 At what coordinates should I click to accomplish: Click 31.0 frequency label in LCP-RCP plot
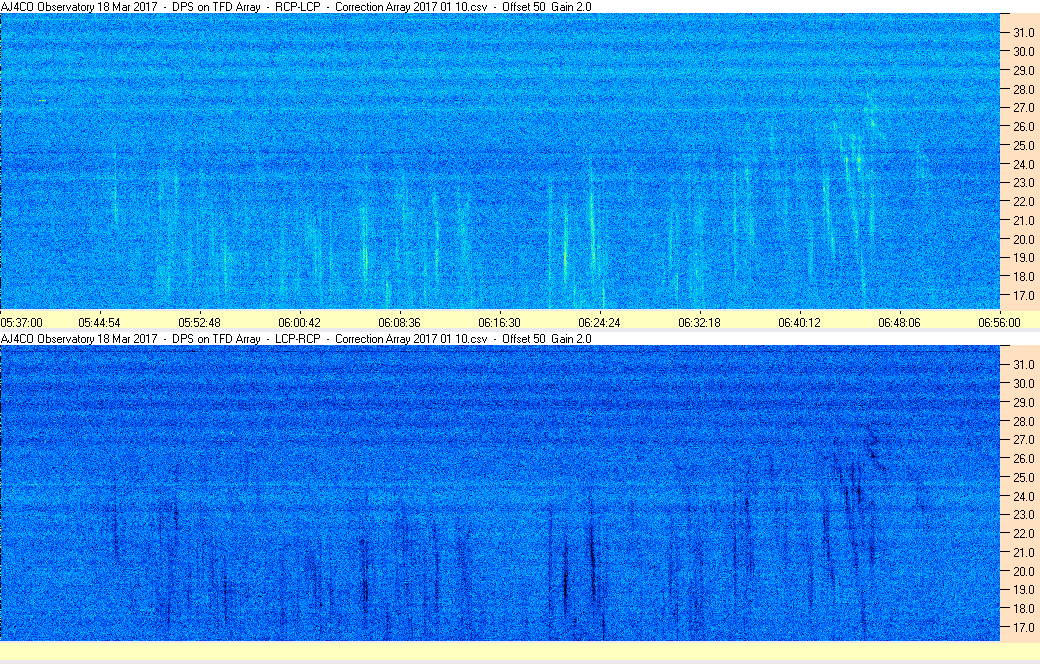[1023, 365]
